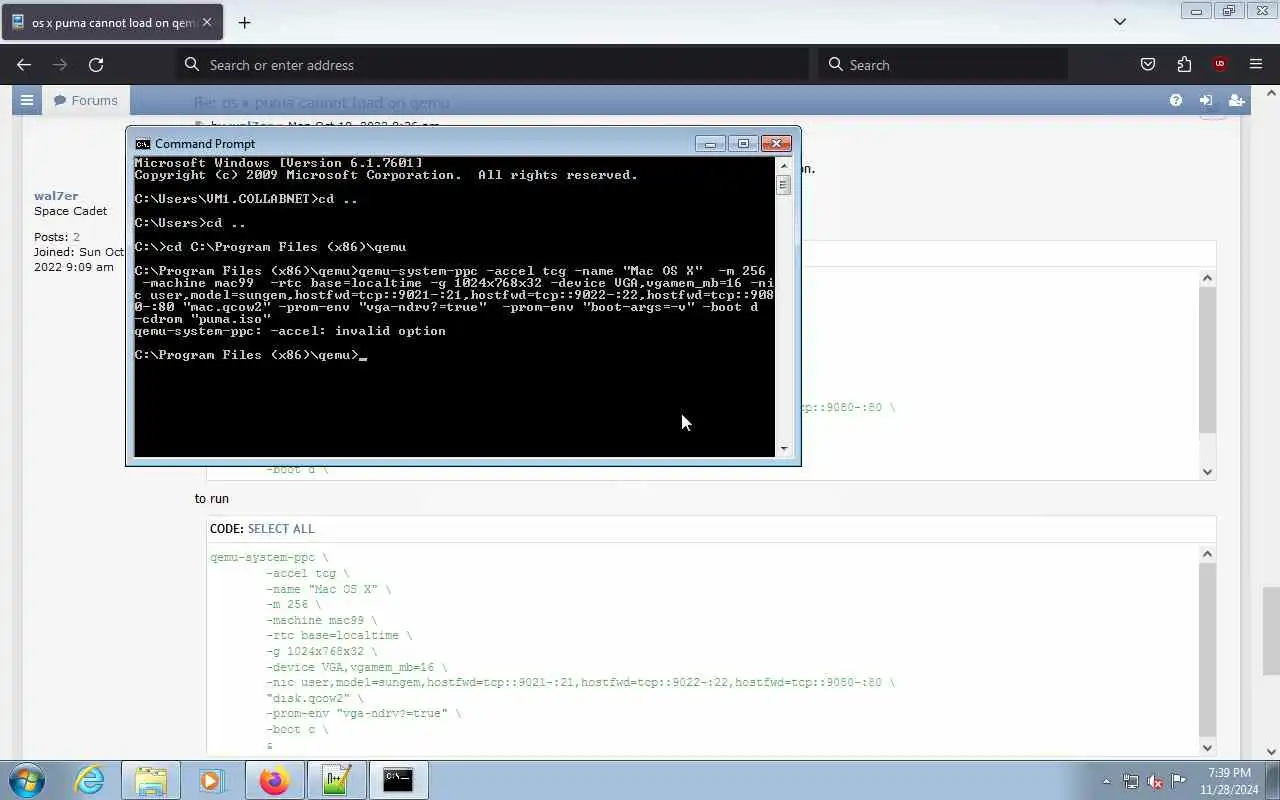Focus the Search or enter address bar

493,64
